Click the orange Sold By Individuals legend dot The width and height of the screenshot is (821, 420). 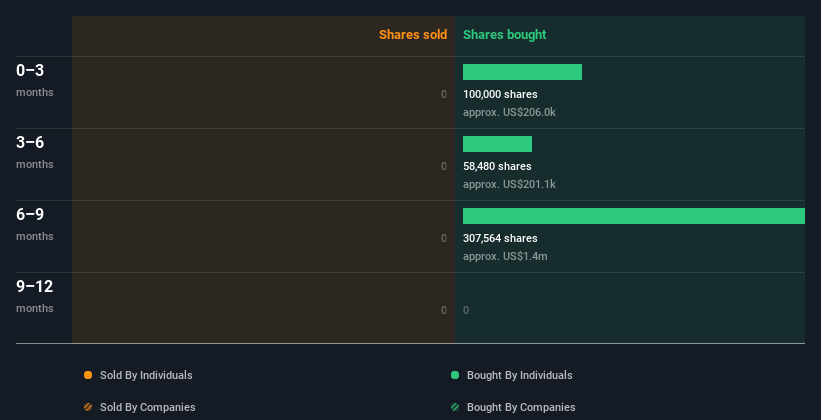(x=88, y=375)
